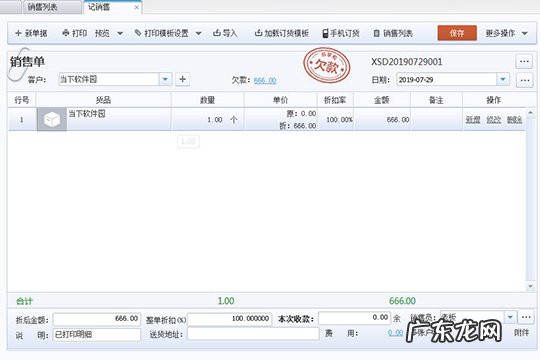Click the ellipsis button beside order number

(x=524, y=62)
